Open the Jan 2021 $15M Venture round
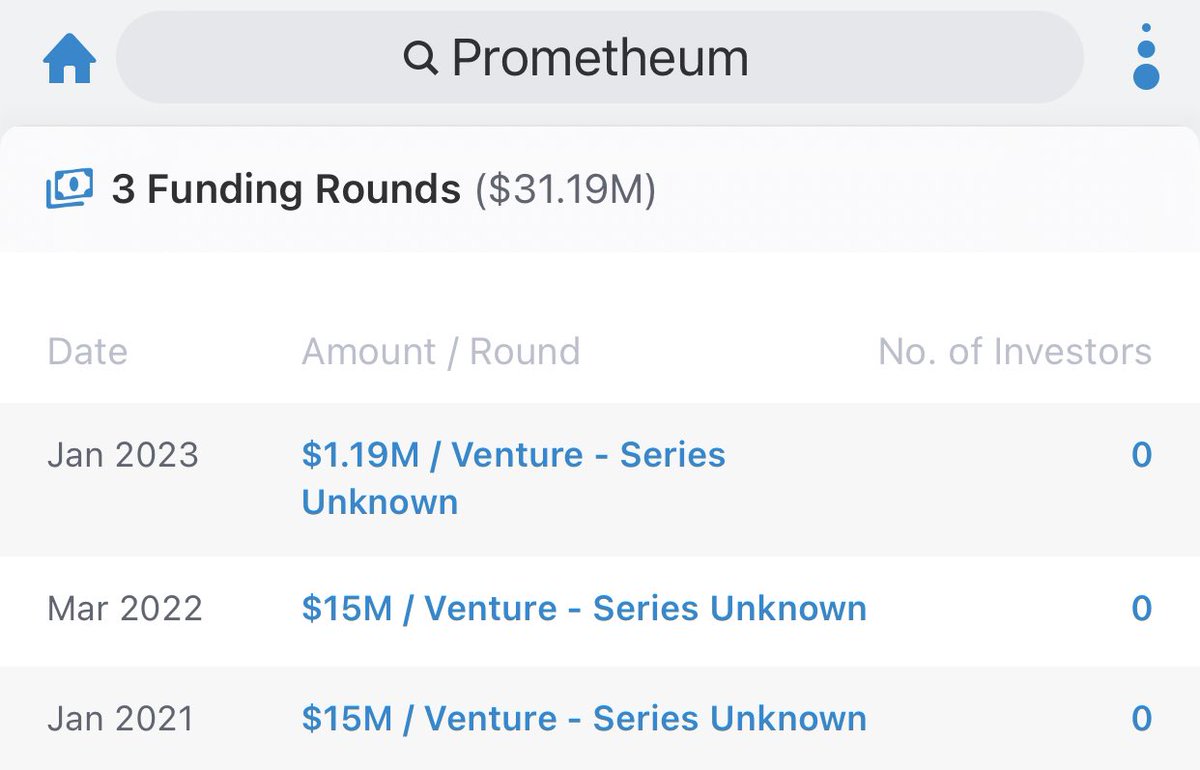This screenshot has height=770, width=1200. [583, 719]
